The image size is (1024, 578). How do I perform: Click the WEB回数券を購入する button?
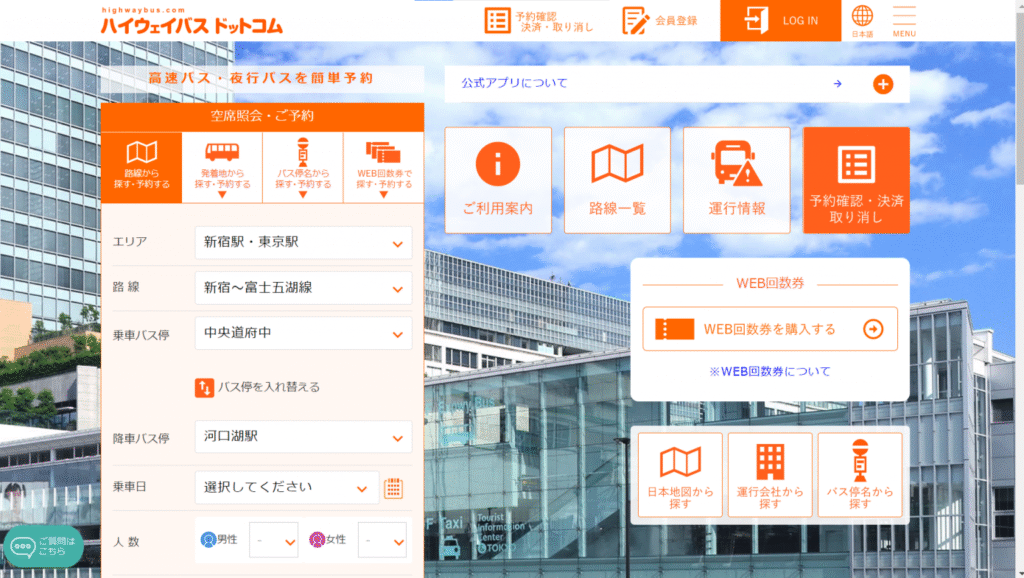pyautogui.click(x=769, y=329)
